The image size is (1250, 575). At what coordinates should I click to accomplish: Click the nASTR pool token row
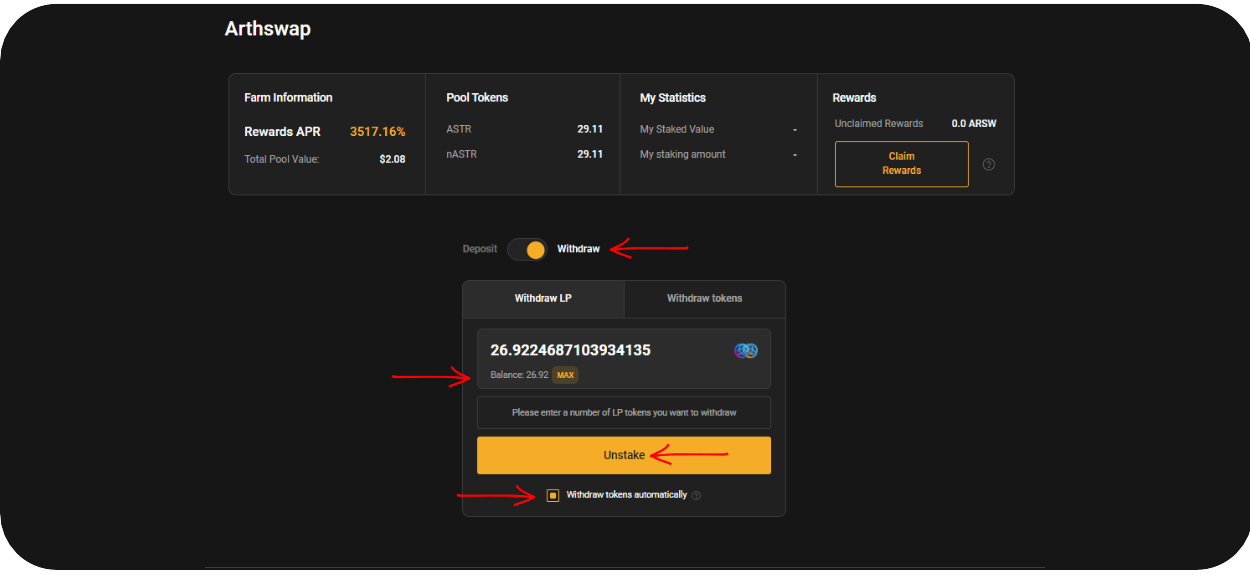(x=523, y=154)
